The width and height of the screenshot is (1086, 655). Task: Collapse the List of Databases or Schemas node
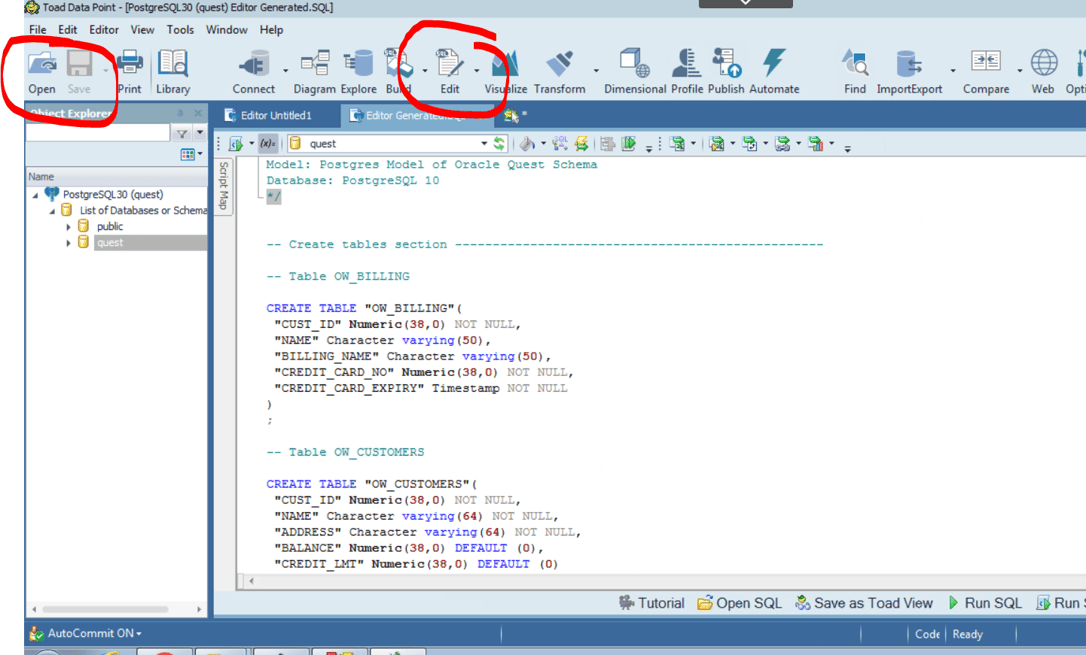(52, 211)
